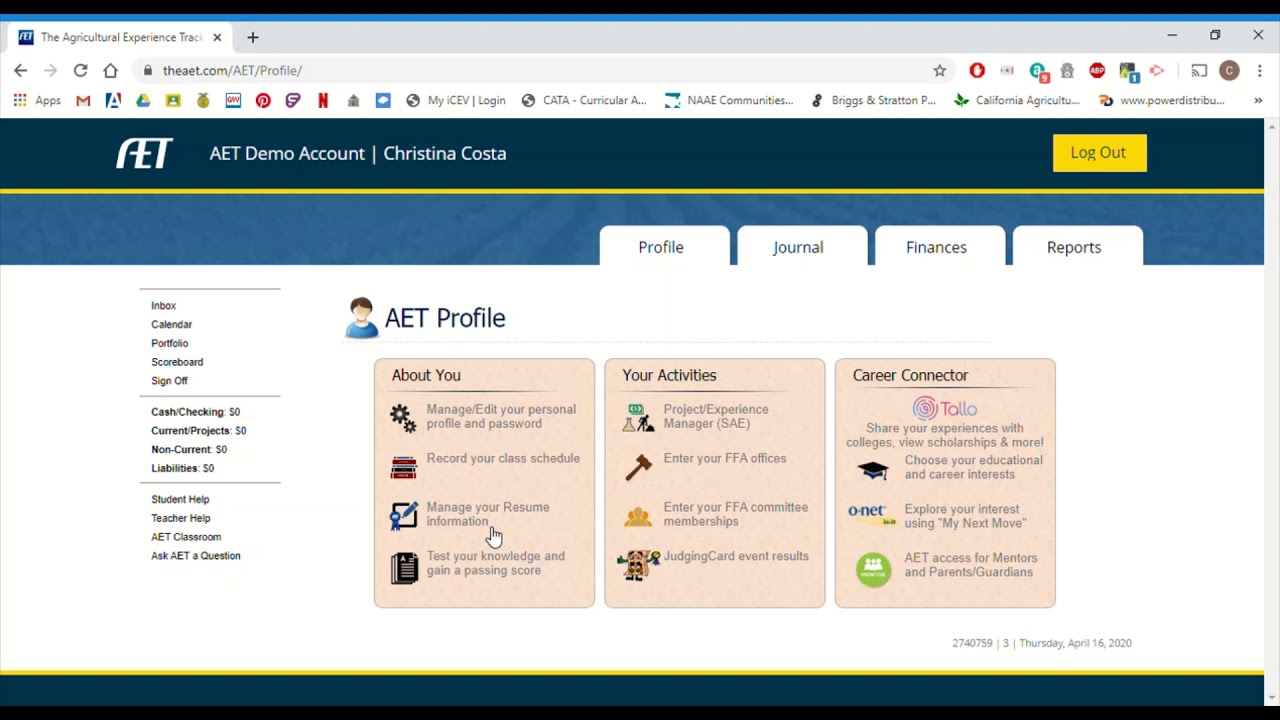
Task: Open AET access for Mentors and Parents/Guardians
Action: [970, 565]
